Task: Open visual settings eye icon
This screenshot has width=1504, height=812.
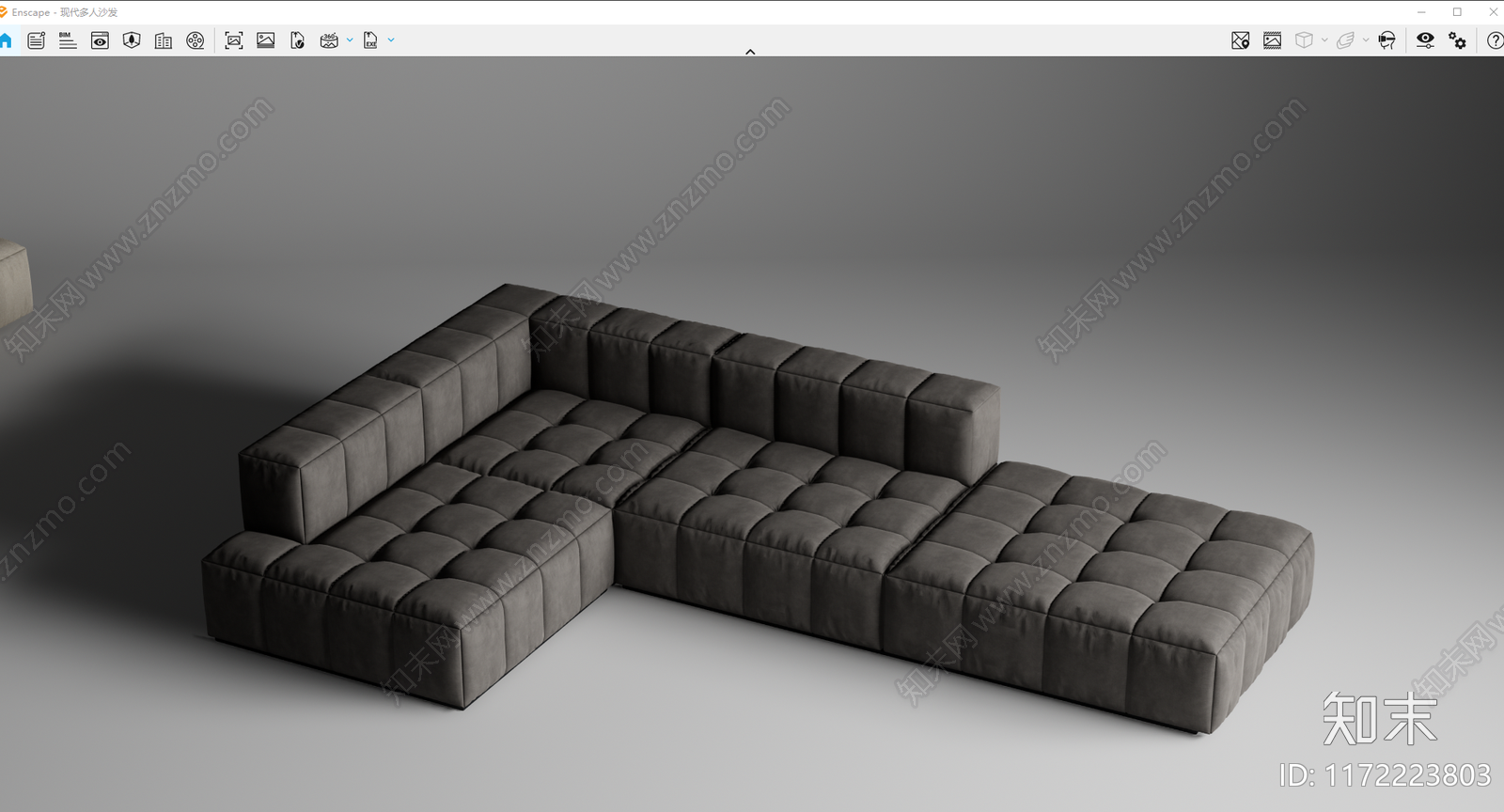Action: pos(1425,40)
